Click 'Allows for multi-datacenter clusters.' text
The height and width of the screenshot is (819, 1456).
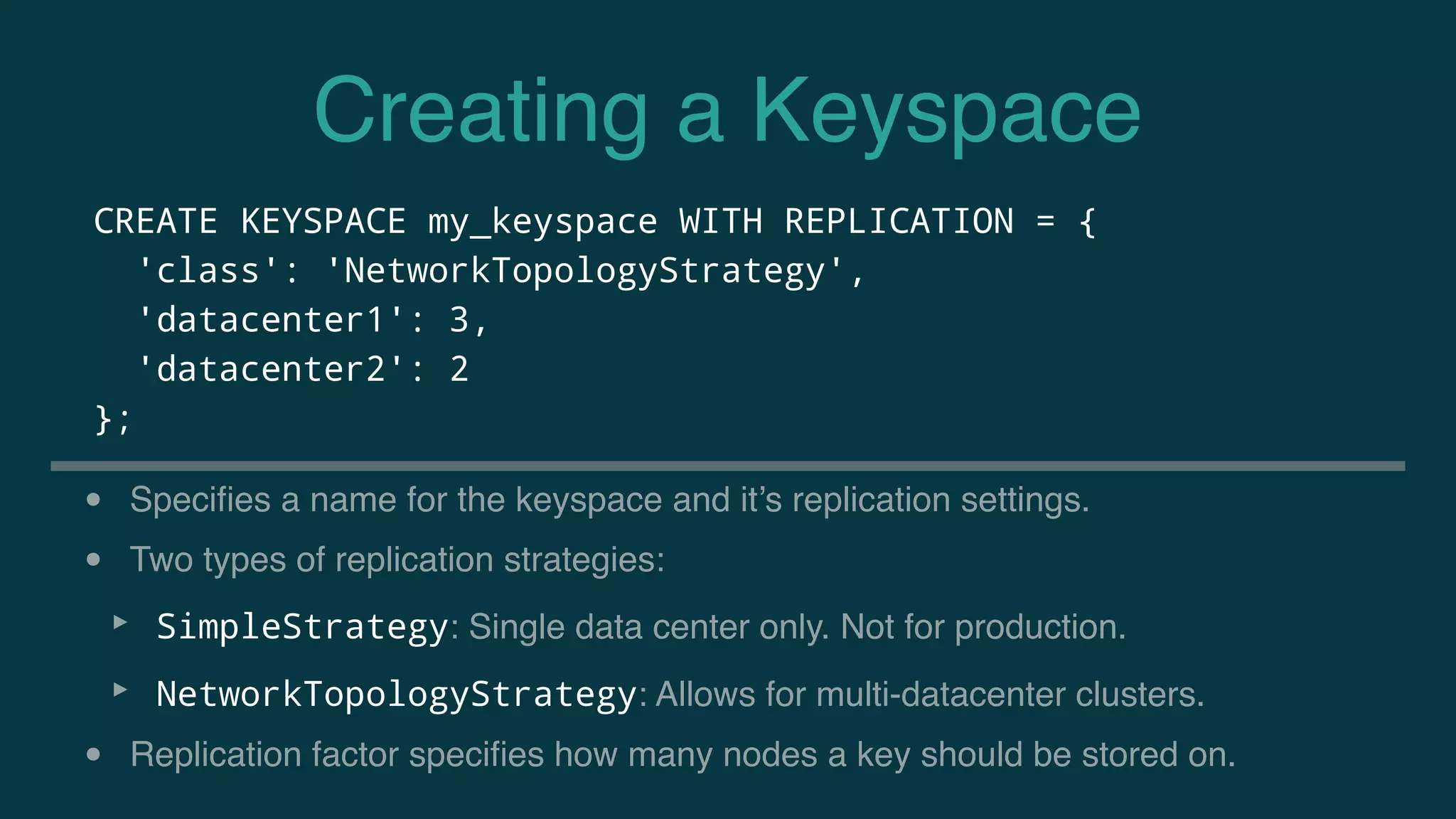pos(930,695)
